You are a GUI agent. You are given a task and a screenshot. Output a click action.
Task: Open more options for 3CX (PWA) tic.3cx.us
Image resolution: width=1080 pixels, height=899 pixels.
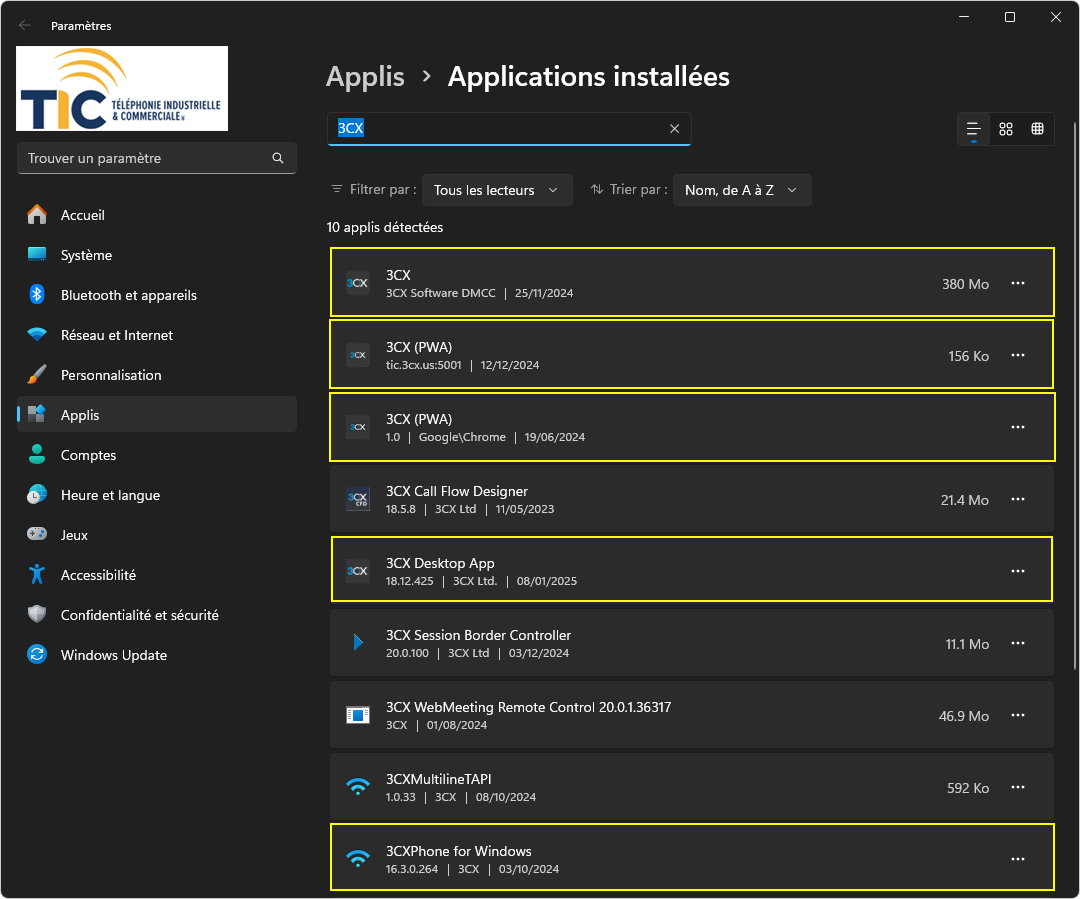[x=1017, y=355]
